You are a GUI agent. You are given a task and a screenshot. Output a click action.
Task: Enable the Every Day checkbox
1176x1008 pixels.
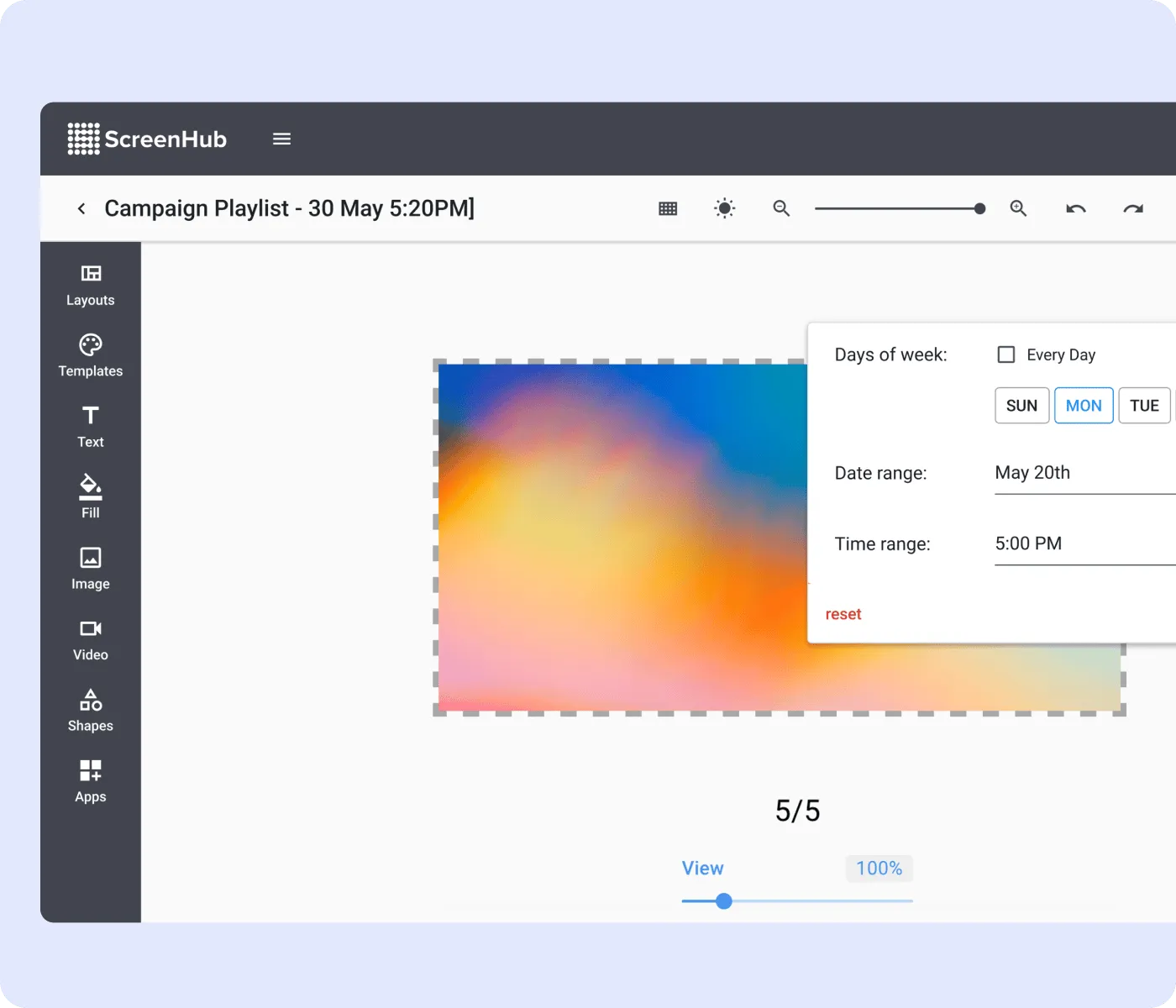click(1006, 354)
